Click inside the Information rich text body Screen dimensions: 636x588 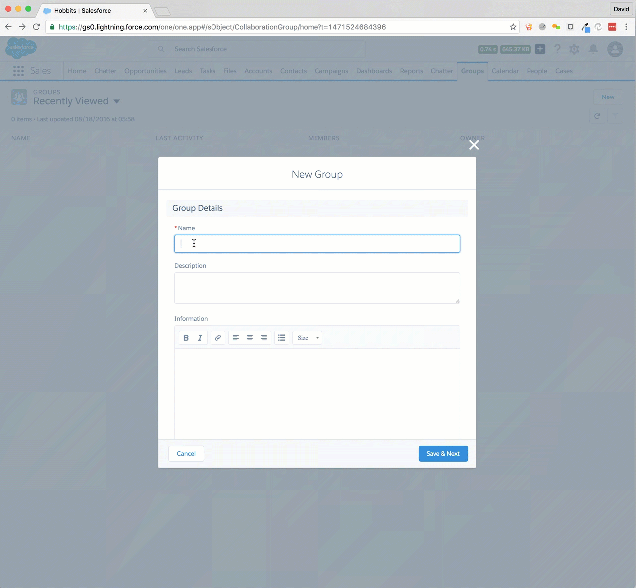[317, 393]
